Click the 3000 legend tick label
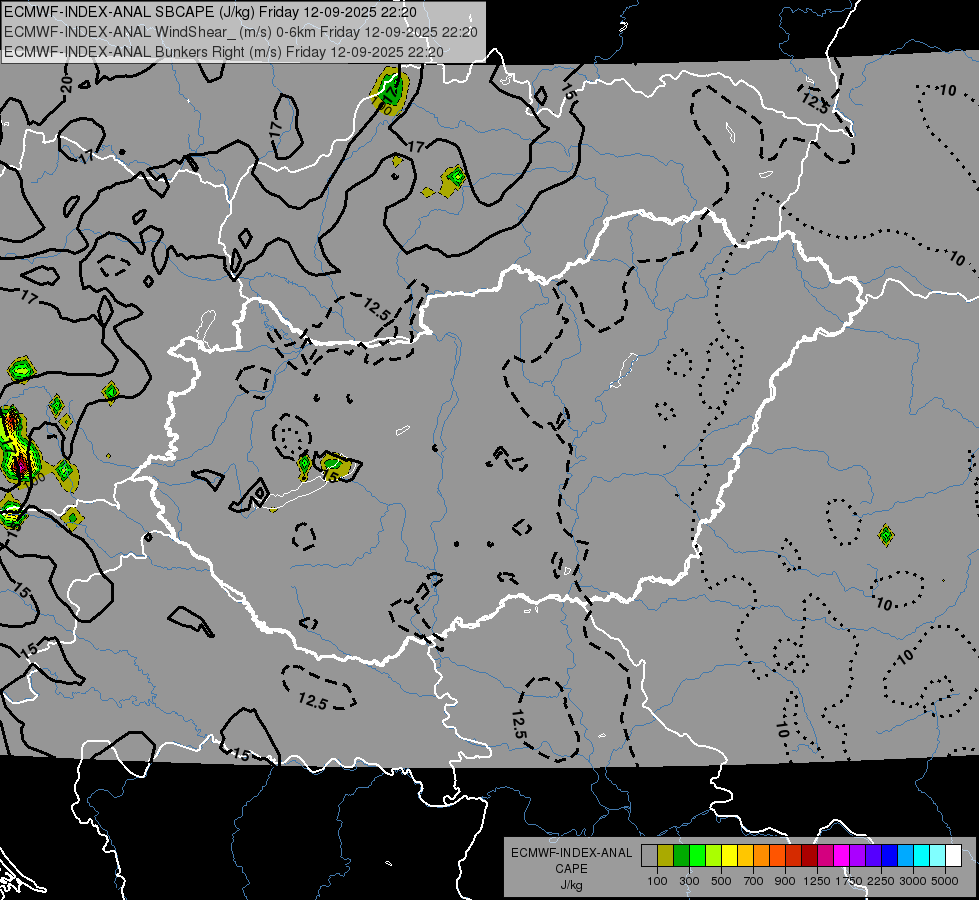 [912, 881]
